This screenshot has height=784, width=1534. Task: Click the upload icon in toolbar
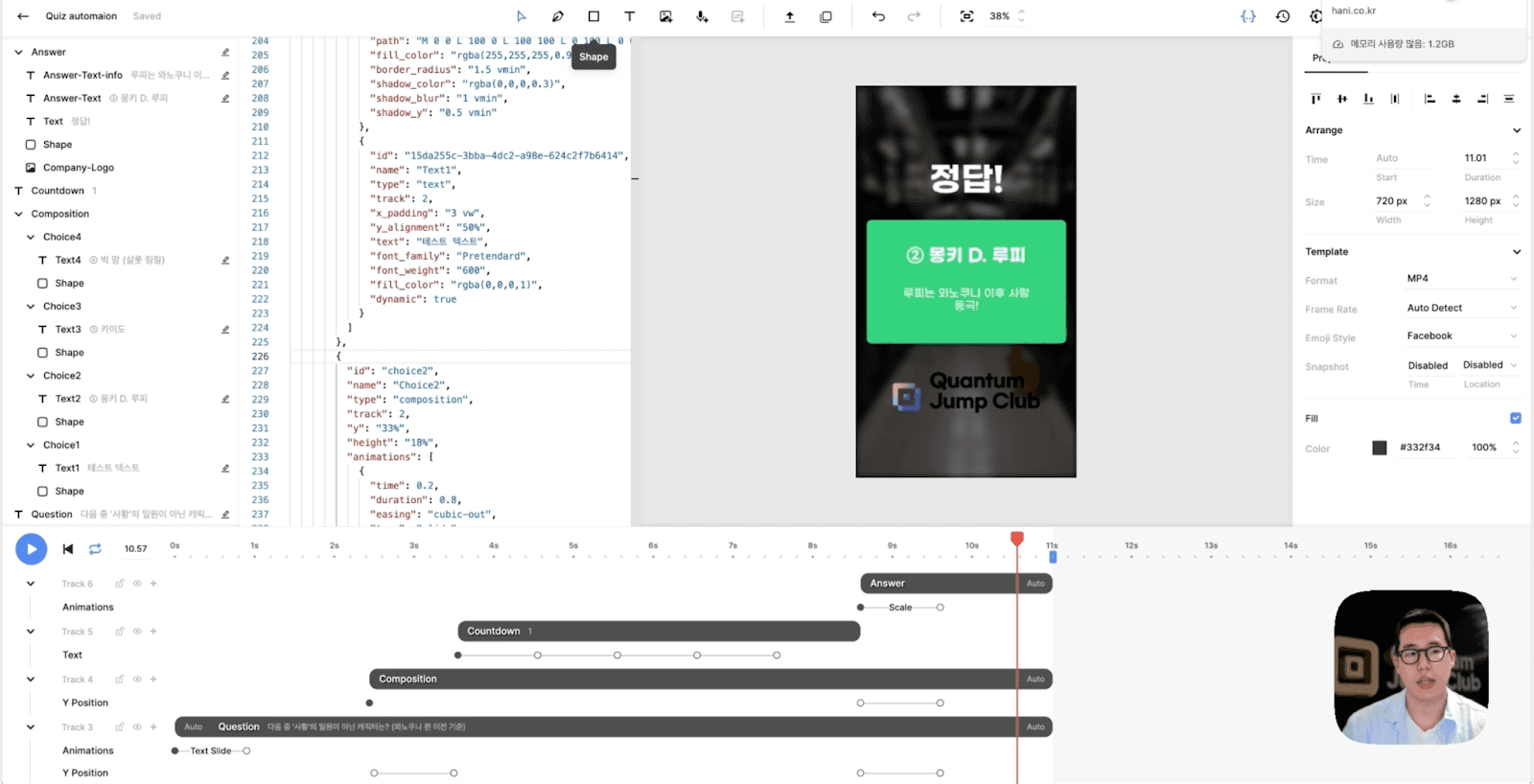point(790,16)
